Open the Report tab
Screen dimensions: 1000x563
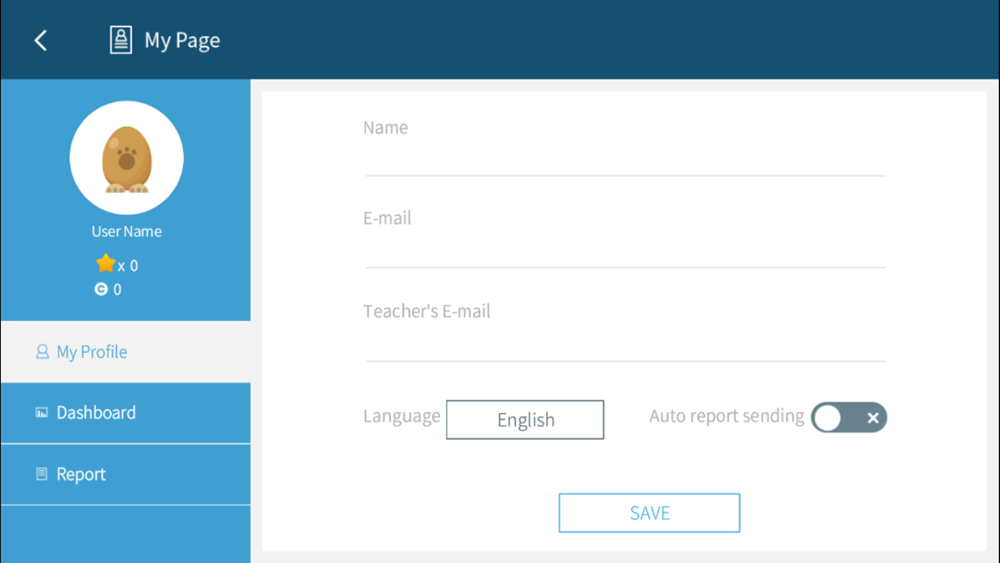tap(126, 474)
